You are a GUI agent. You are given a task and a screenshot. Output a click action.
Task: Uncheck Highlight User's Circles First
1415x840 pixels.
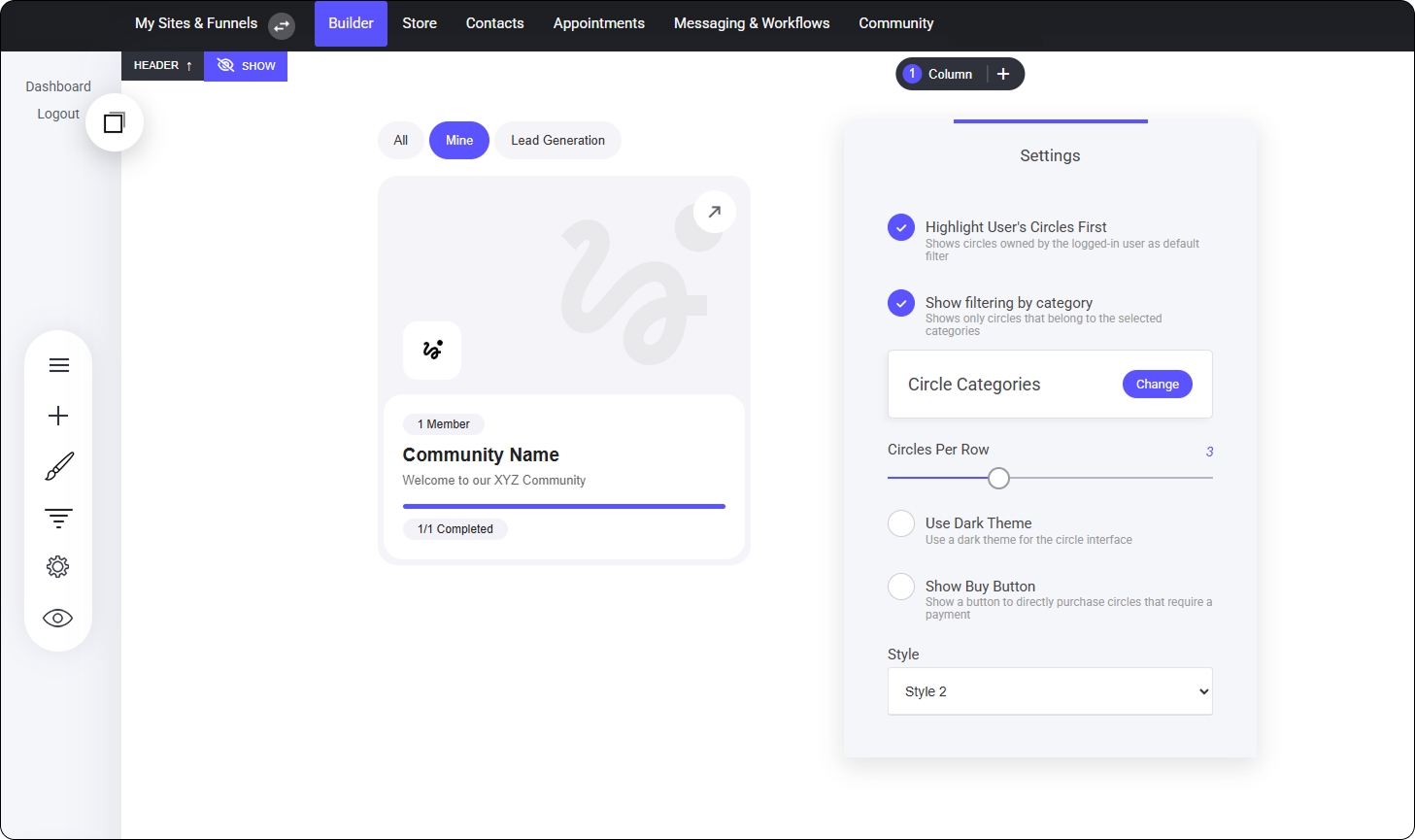[901, 227]
